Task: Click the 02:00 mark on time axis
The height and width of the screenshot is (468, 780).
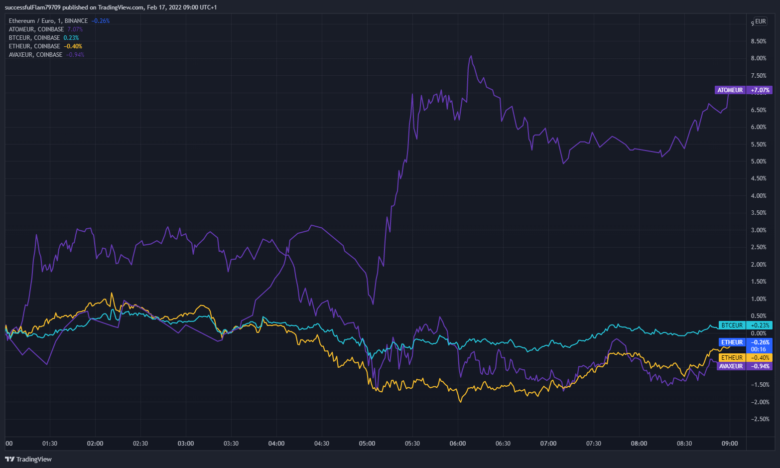Action: 96,442
